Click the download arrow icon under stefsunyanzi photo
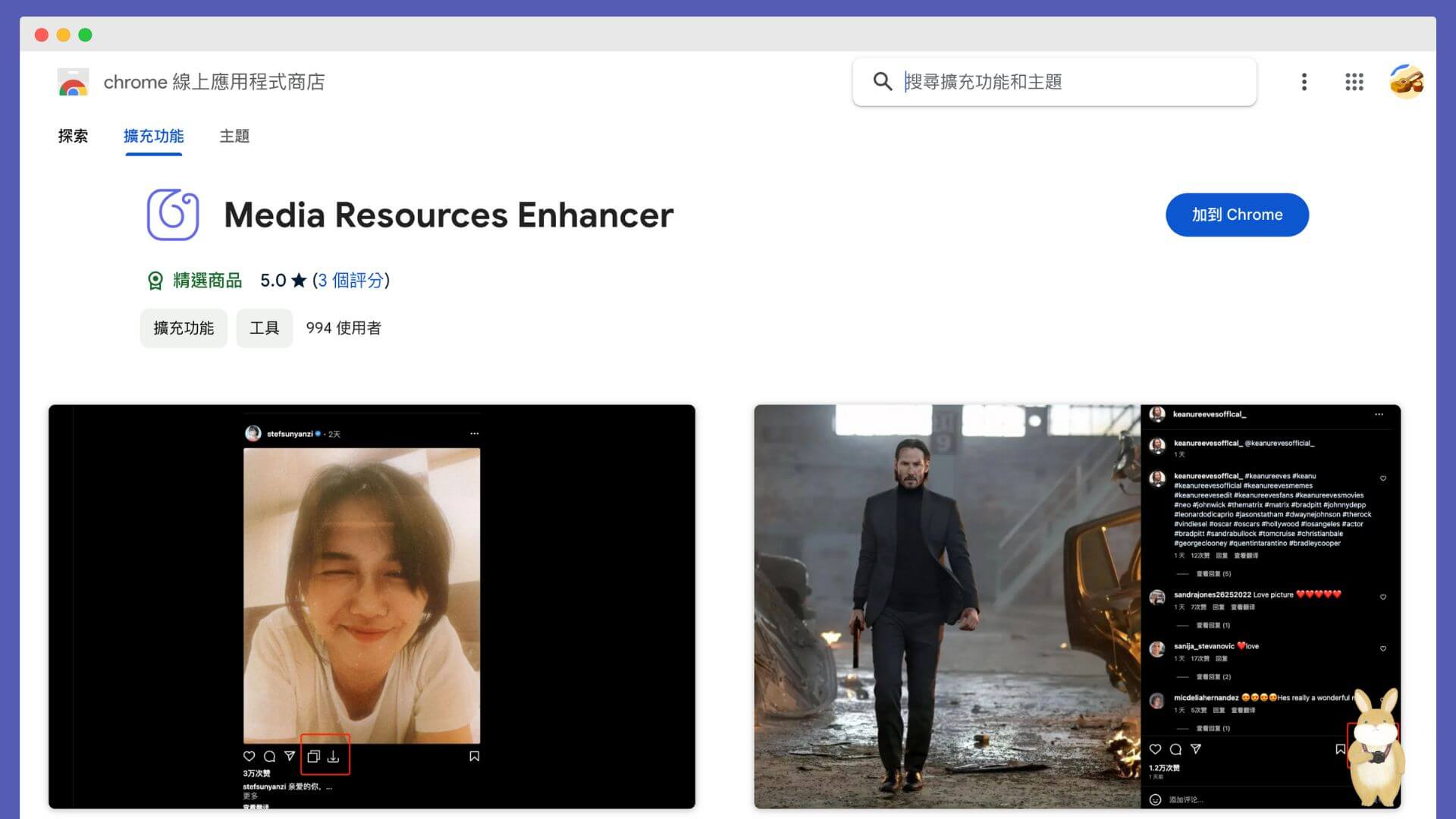Screen dimensions: 1456x819 (334, 756)
